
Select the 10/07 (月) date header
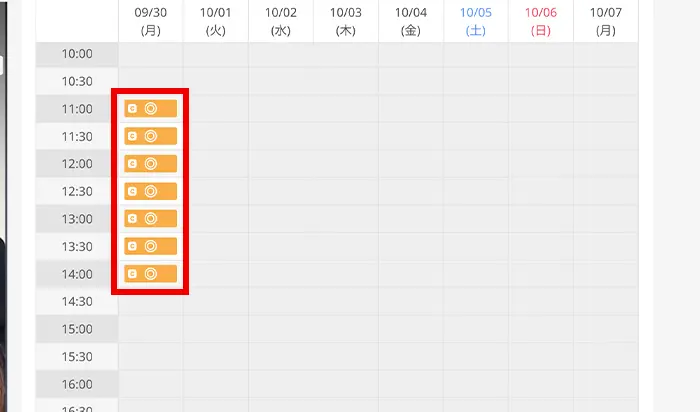(605, 21)
